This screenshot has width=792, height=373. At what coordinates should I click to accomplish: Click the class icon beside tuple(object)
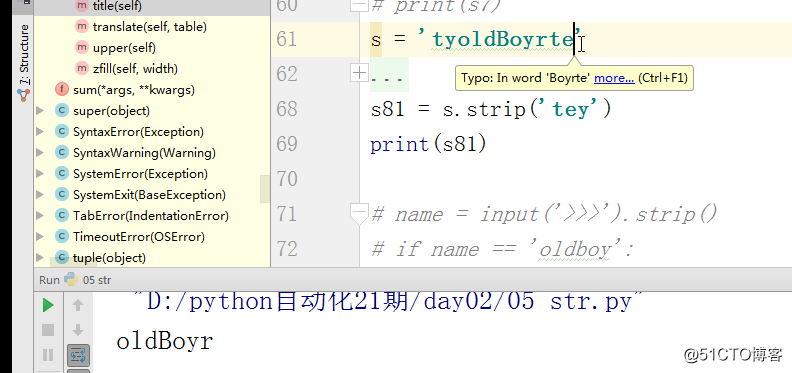click(62, 258)
